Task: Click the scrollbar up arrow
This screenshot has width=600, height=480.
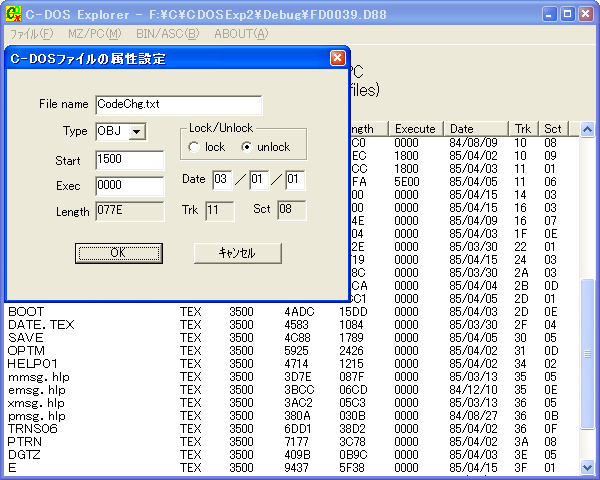Action: point(587,129)
